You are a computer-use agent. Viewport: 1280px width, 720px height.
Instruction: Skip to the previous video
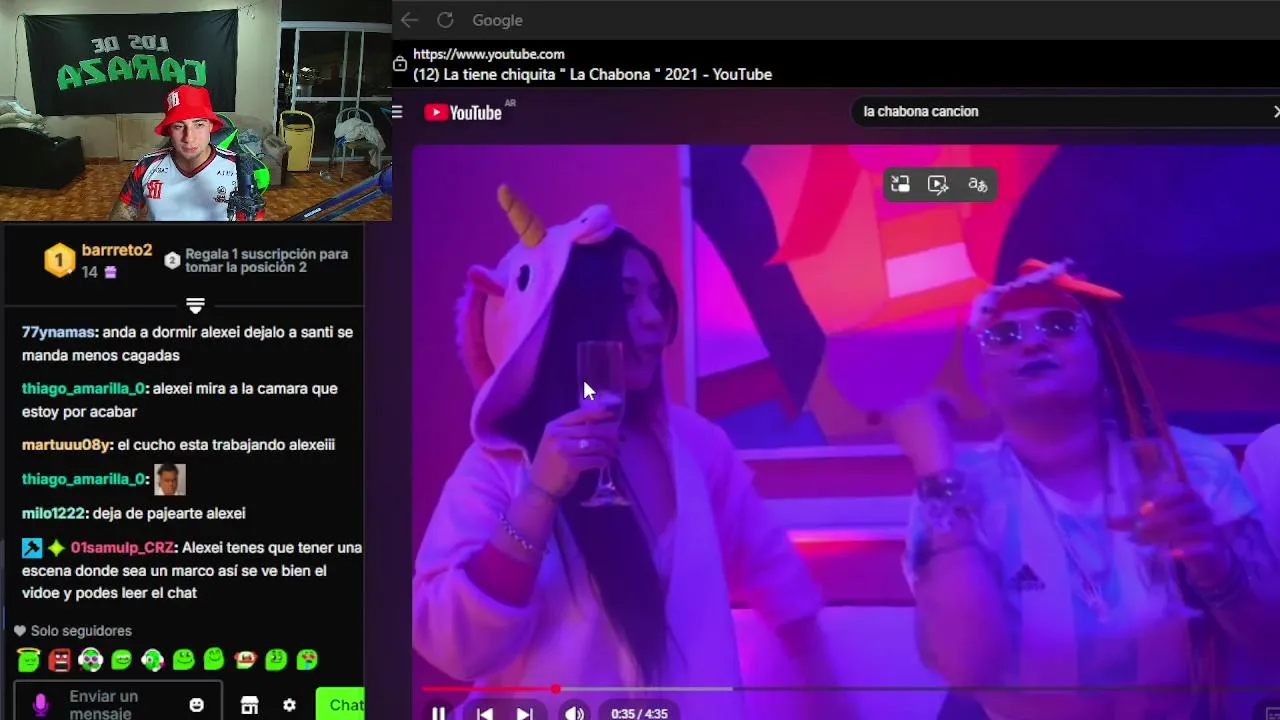485,713
